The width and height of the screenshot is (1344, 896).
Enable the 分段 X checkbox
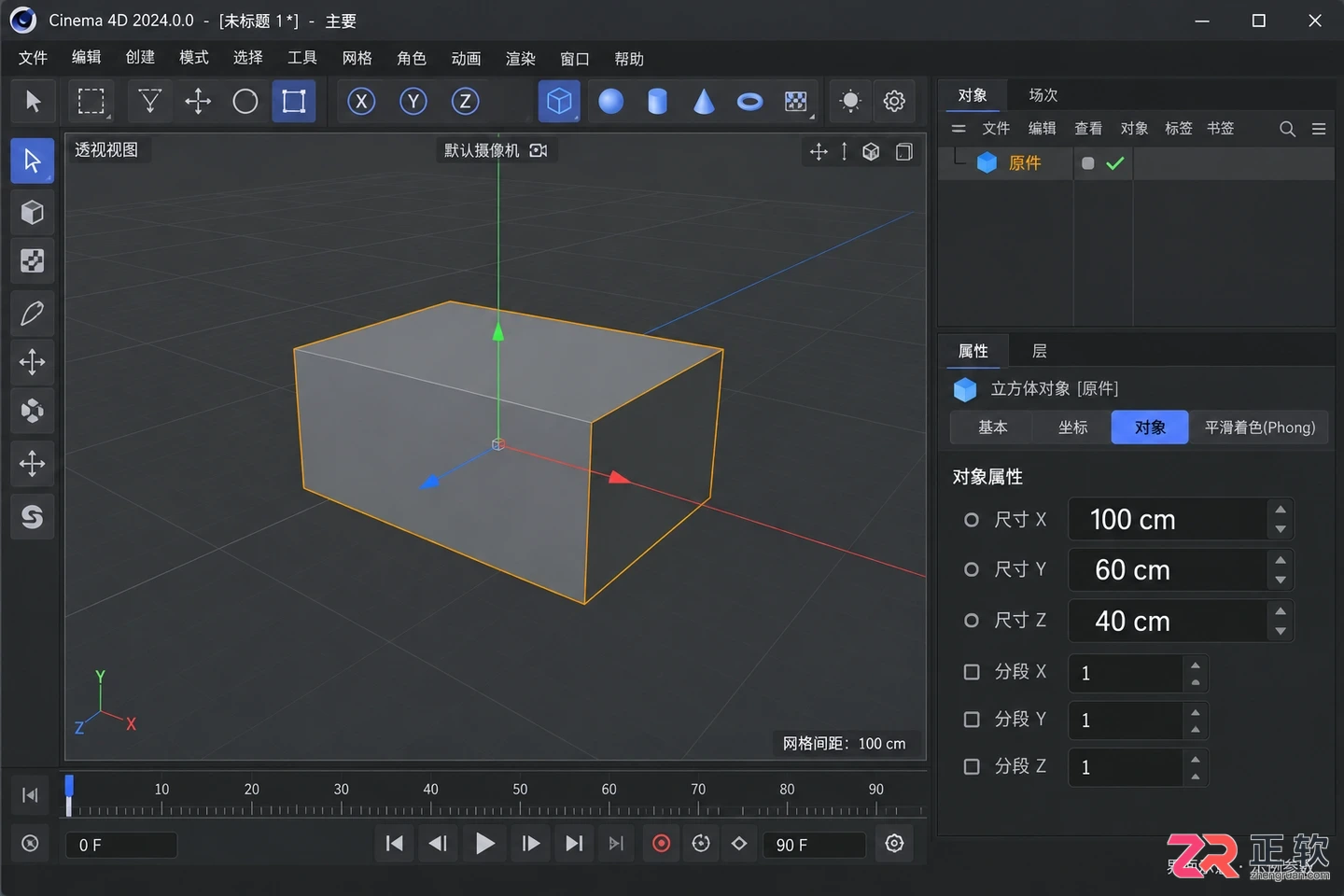[x=972, y=672]
